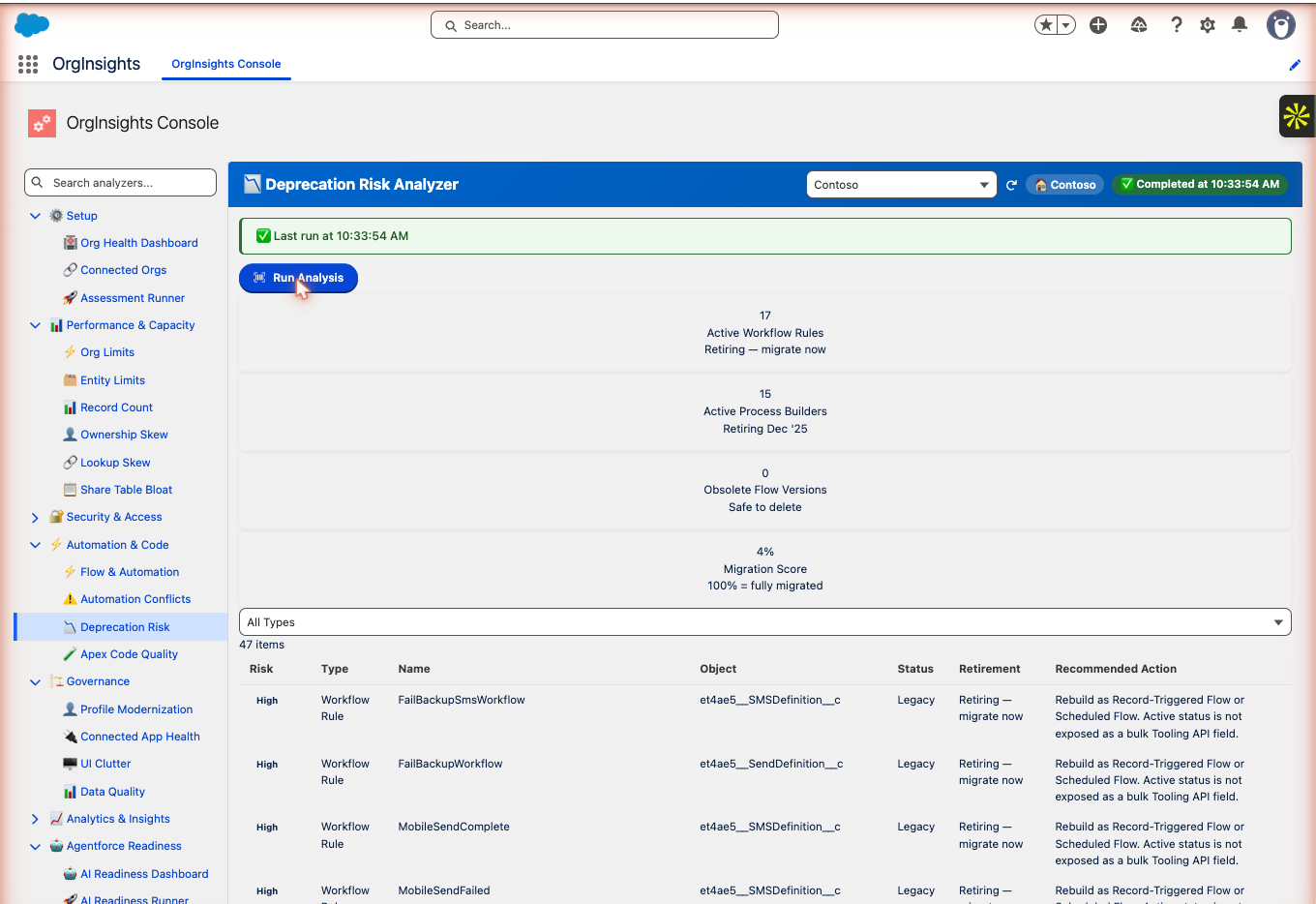The height and width of the screenshot is (904, 1316).
Task: Click the yellow asterisk side panel icon
Action: (x=1297, y=116)
